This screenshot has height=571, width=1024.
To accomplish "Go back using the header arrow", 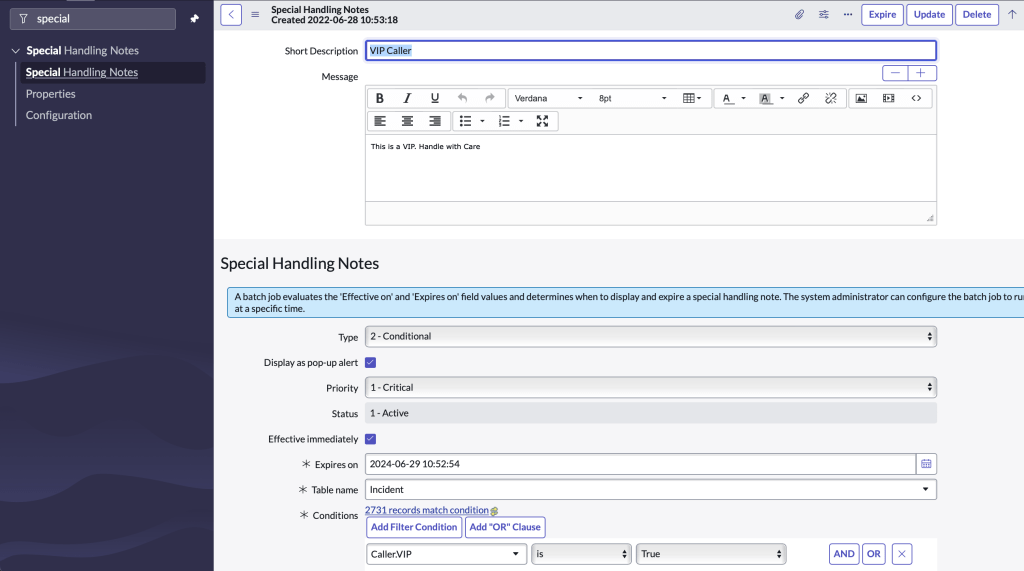I will coord(231,15).
